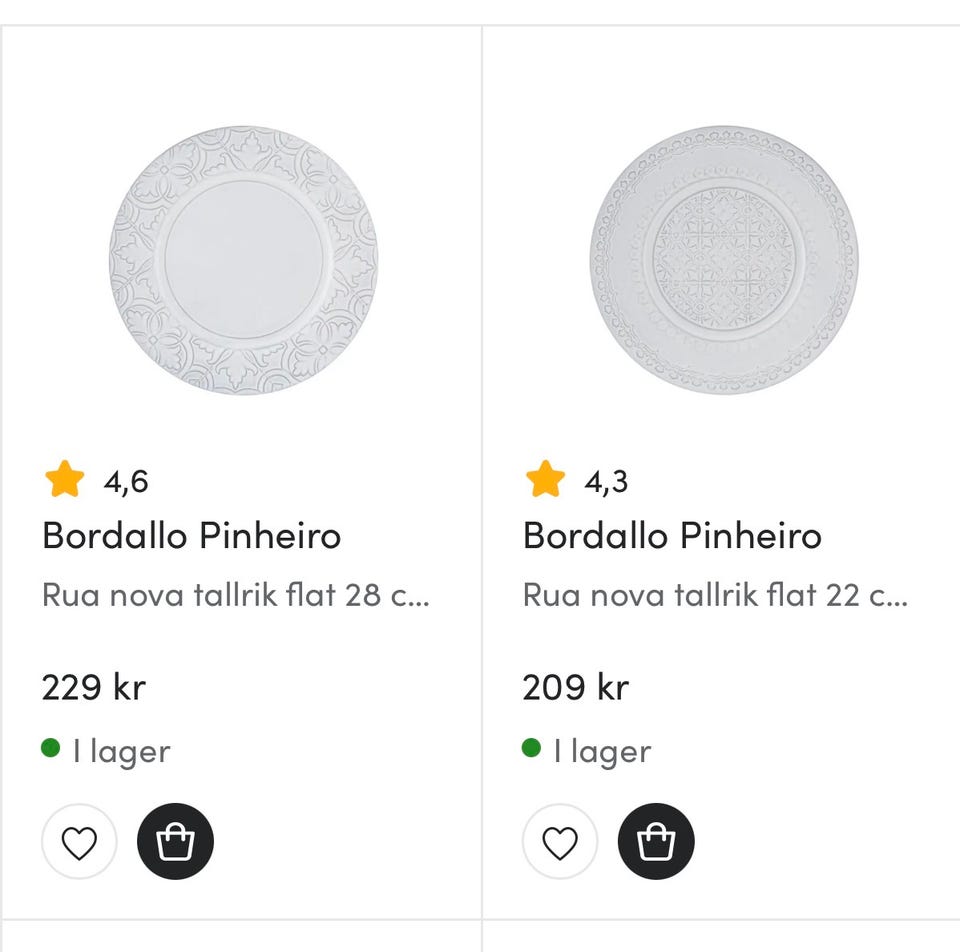Screen dimensions: 960x952
Task: Click the 229 kr price
Action: [94, 687]
